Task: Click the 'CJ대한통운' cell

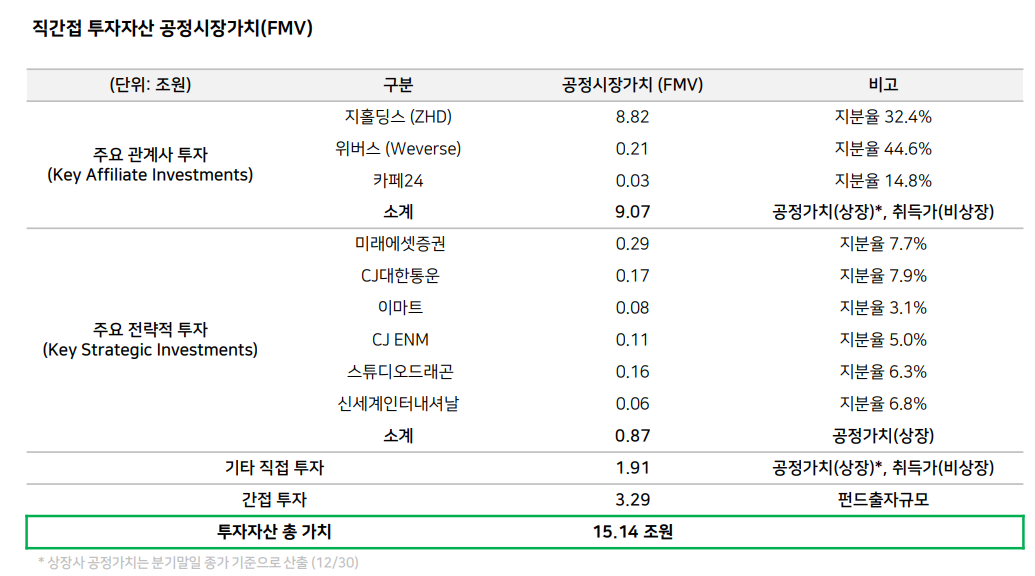Action: tap(400, 276)
